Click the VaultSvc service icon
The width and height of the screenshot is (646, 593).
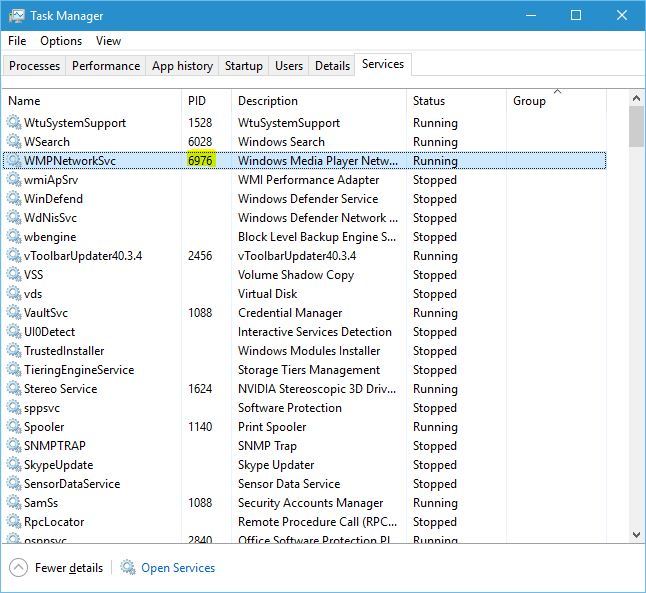tap(14, 312)
